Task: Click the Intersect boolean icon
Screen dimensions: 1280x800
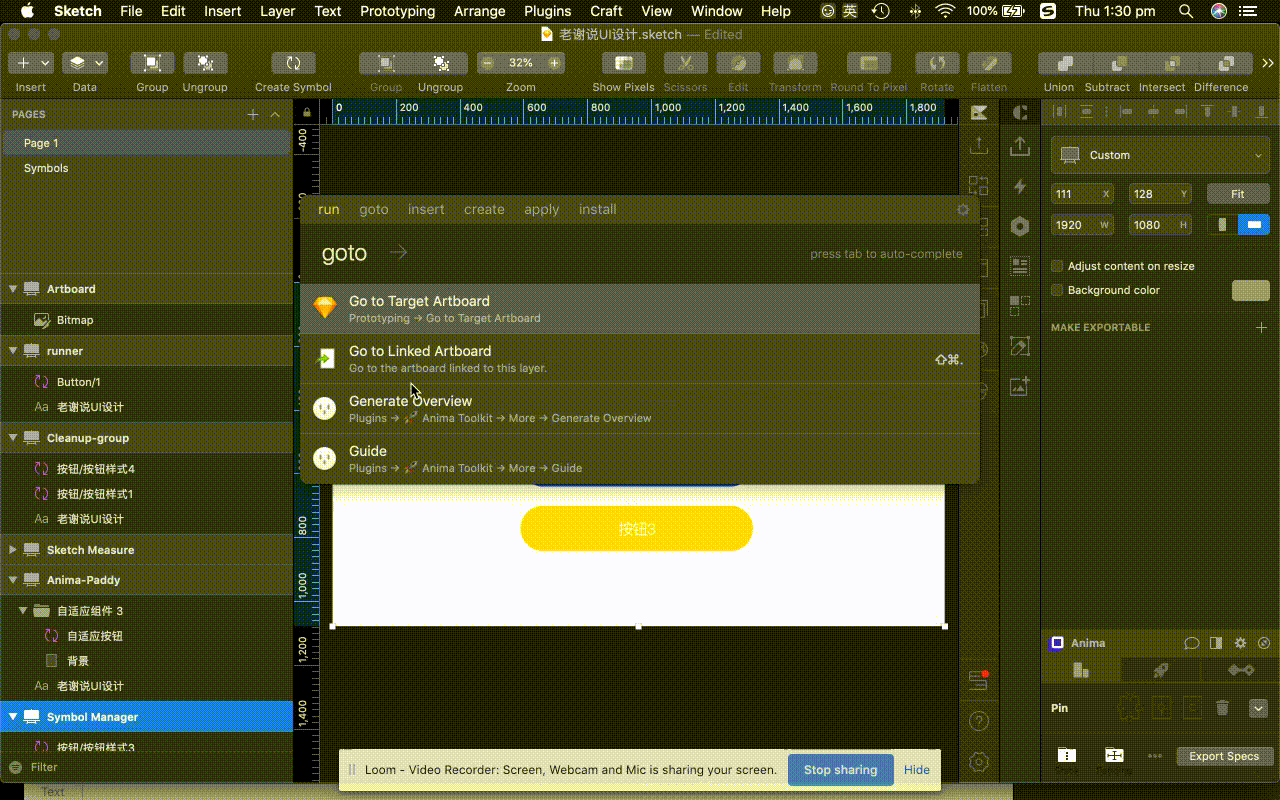Action: pos(1174,62)
